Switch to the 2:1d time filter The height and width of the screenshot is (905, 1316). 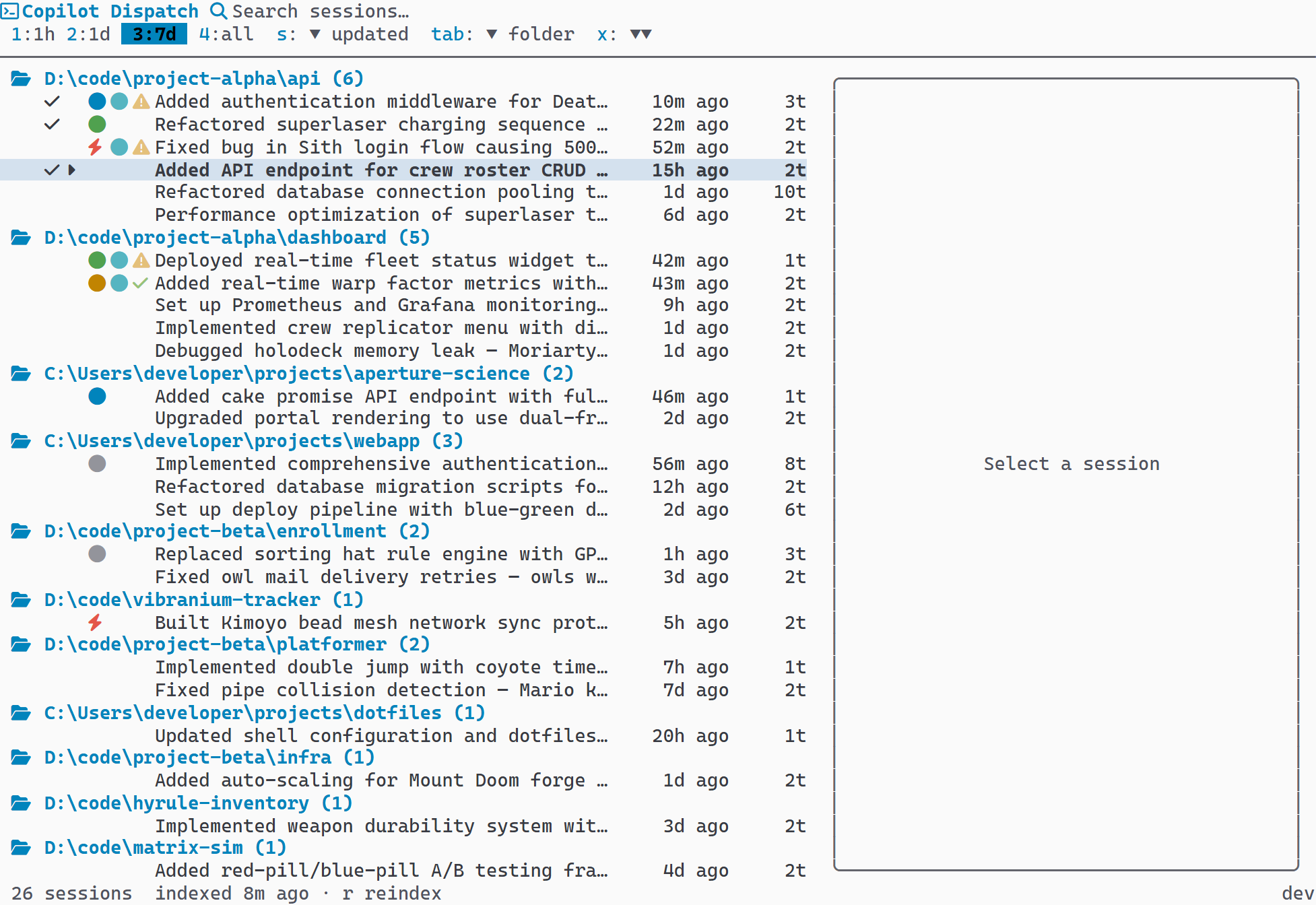88,34
